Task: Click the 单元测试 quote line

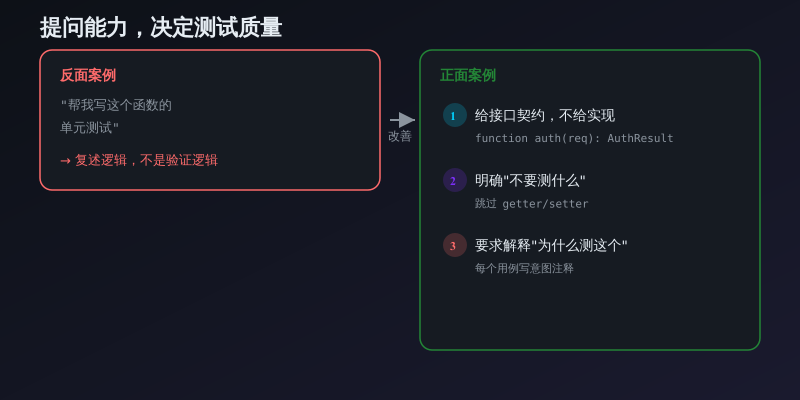Action: pos(90,128)
